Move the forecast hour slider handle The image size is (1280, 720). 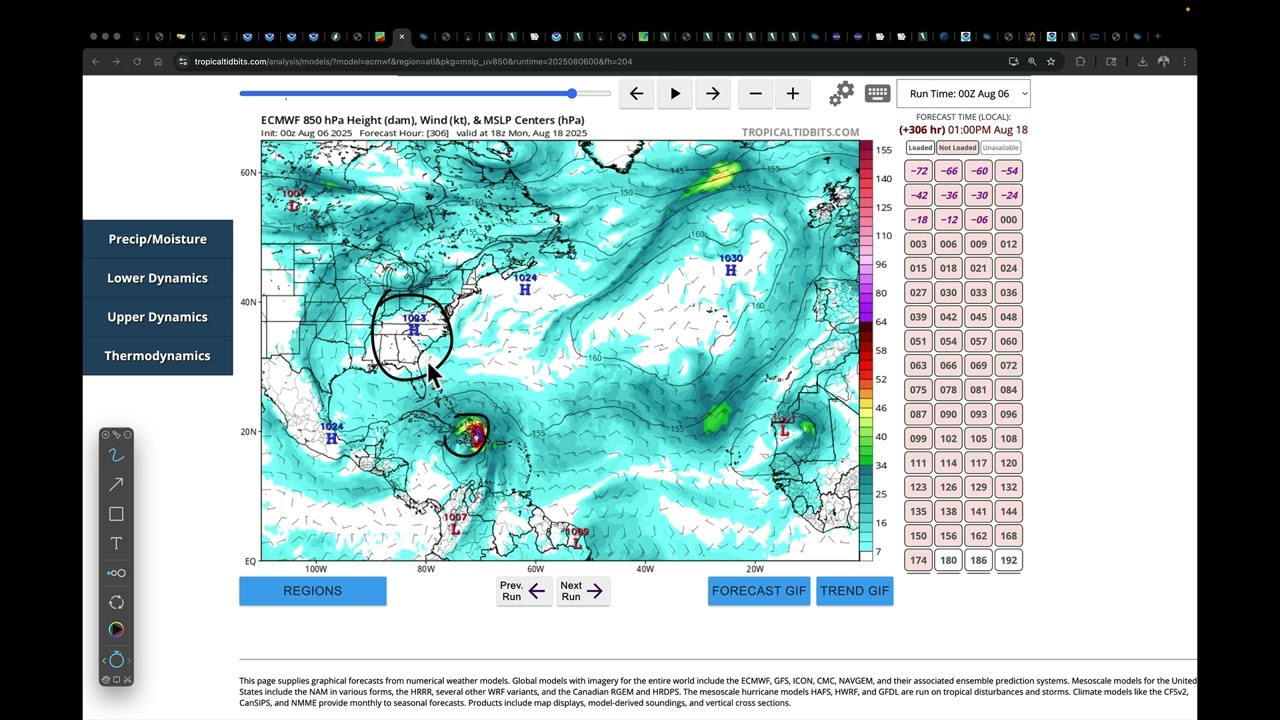coord(572,93)
